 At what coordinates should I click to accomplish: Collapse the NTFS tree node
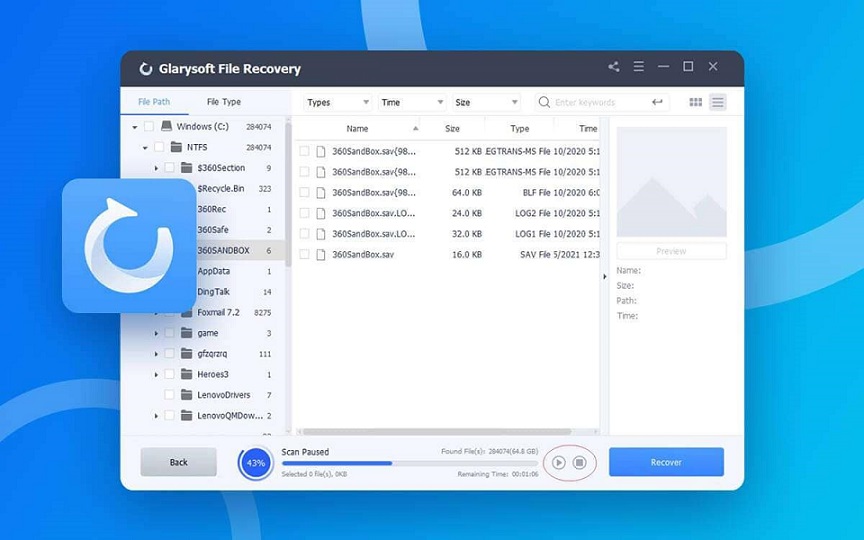(145, 148)
